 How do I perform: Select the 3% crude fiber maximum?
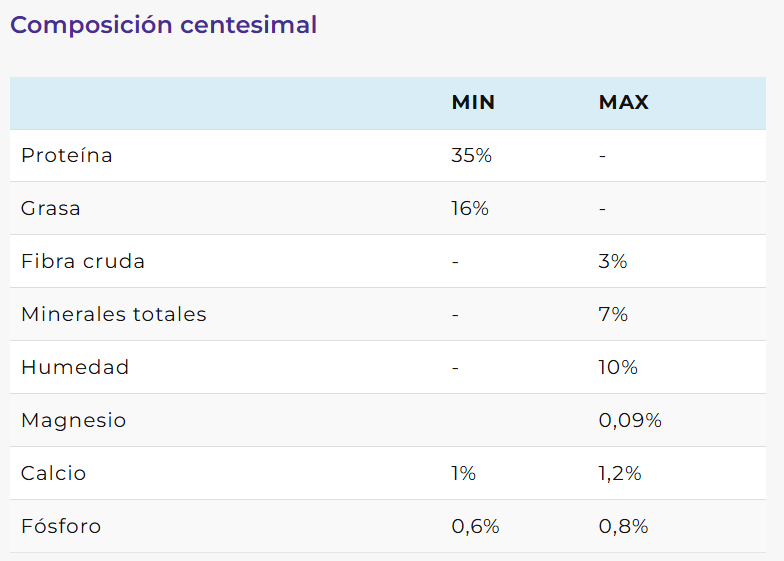pyautogui.click(x=613, y=262)
